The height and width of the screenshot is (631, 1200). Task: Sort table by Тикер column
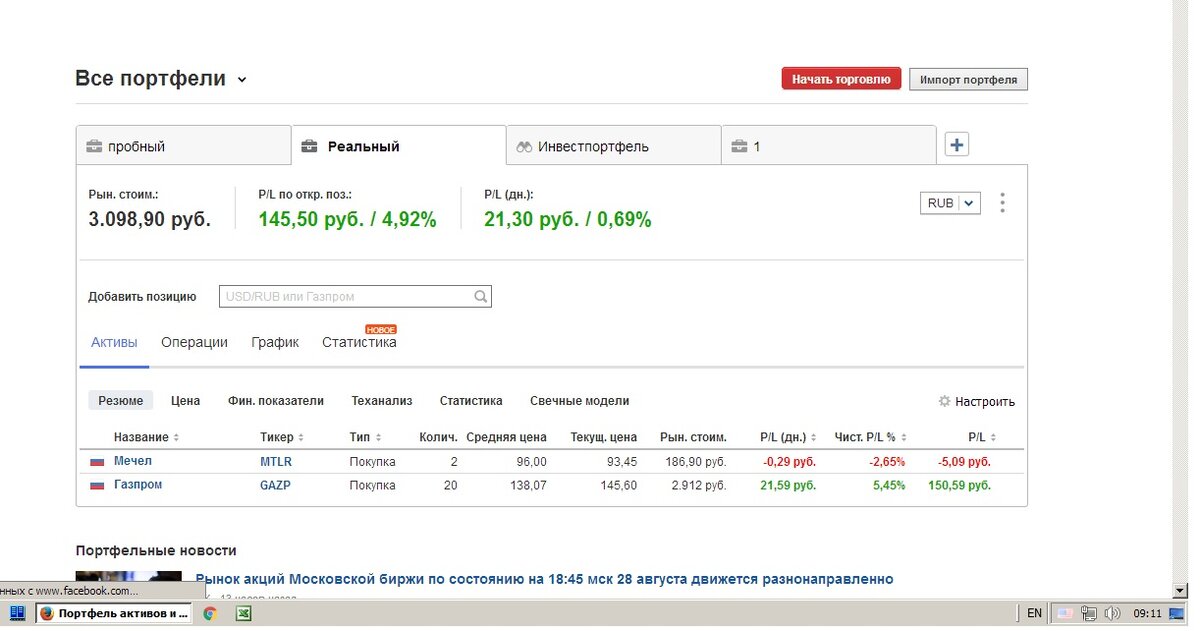tap(282, 437)
